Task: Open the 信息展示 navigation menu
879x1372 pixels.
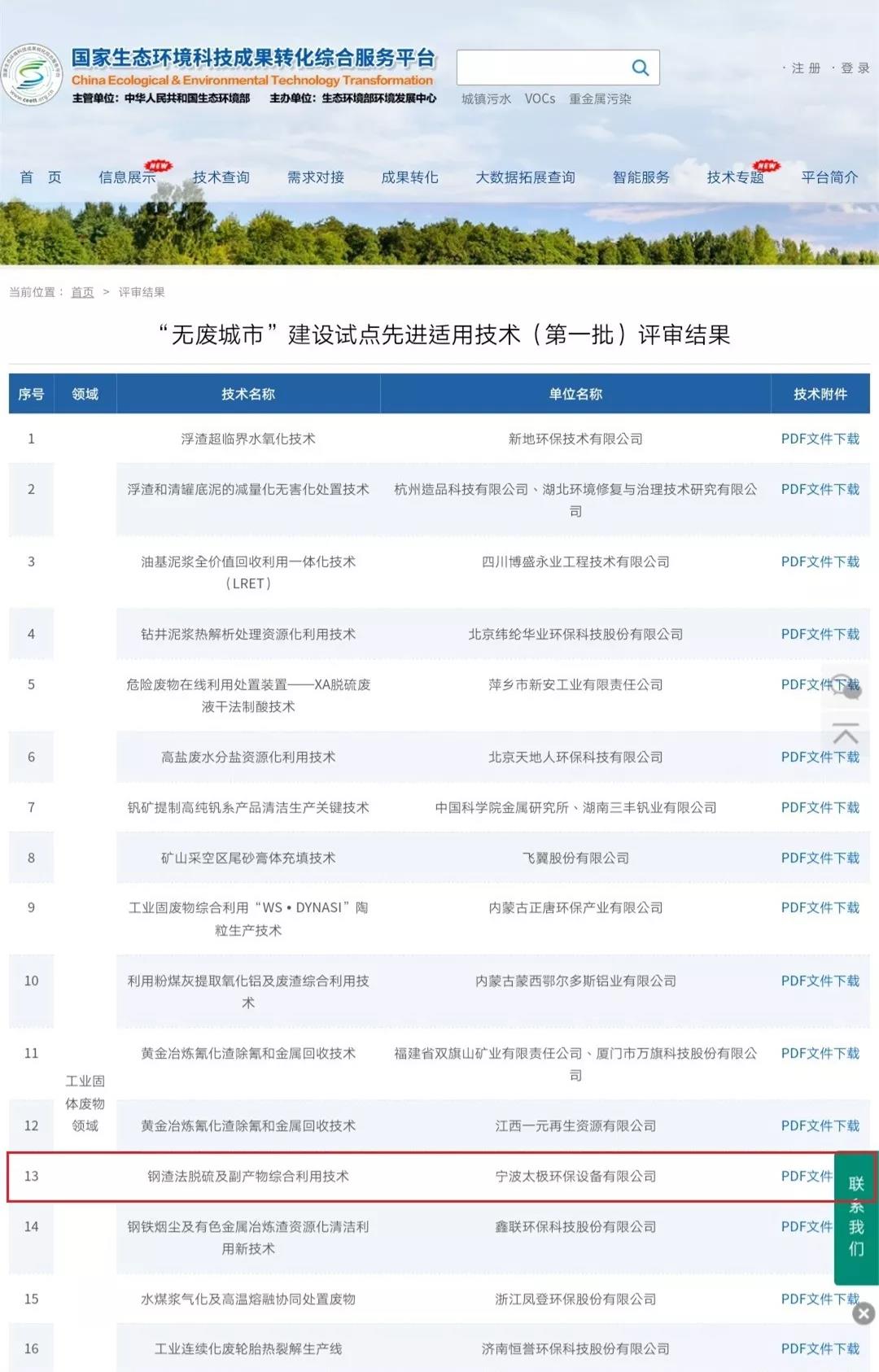Action: click(x=127, y=177)
